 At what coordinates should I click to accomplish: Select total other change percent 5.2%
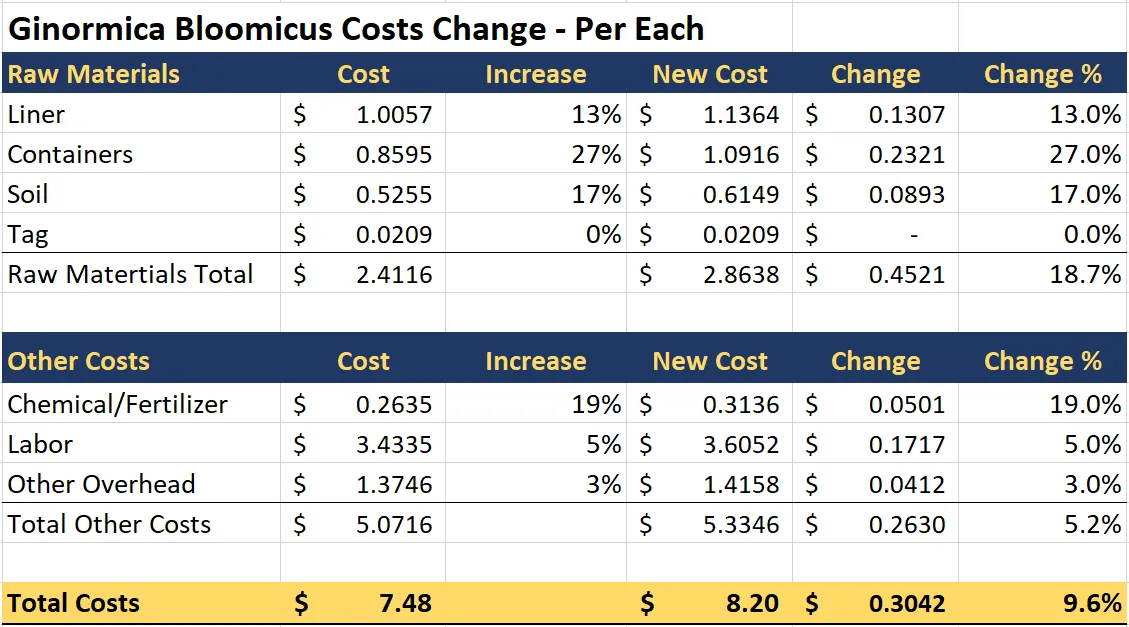pyautogui.click(x=1092, y=524)
